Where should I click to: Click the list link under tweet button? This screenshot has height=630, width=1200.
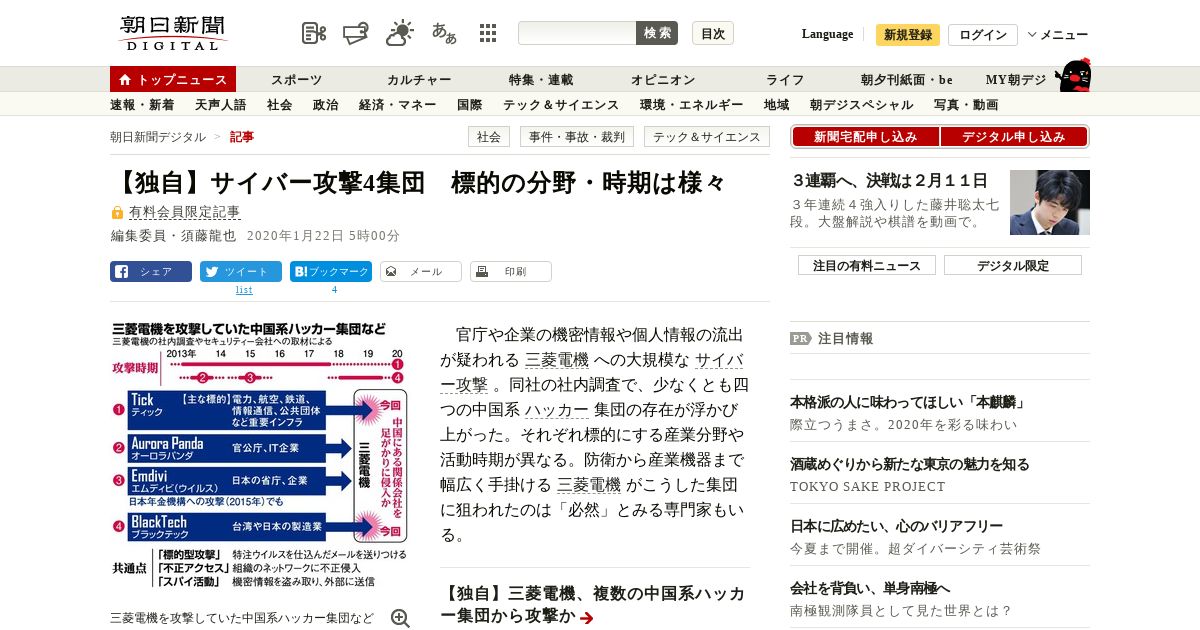(x=244, y=290)
